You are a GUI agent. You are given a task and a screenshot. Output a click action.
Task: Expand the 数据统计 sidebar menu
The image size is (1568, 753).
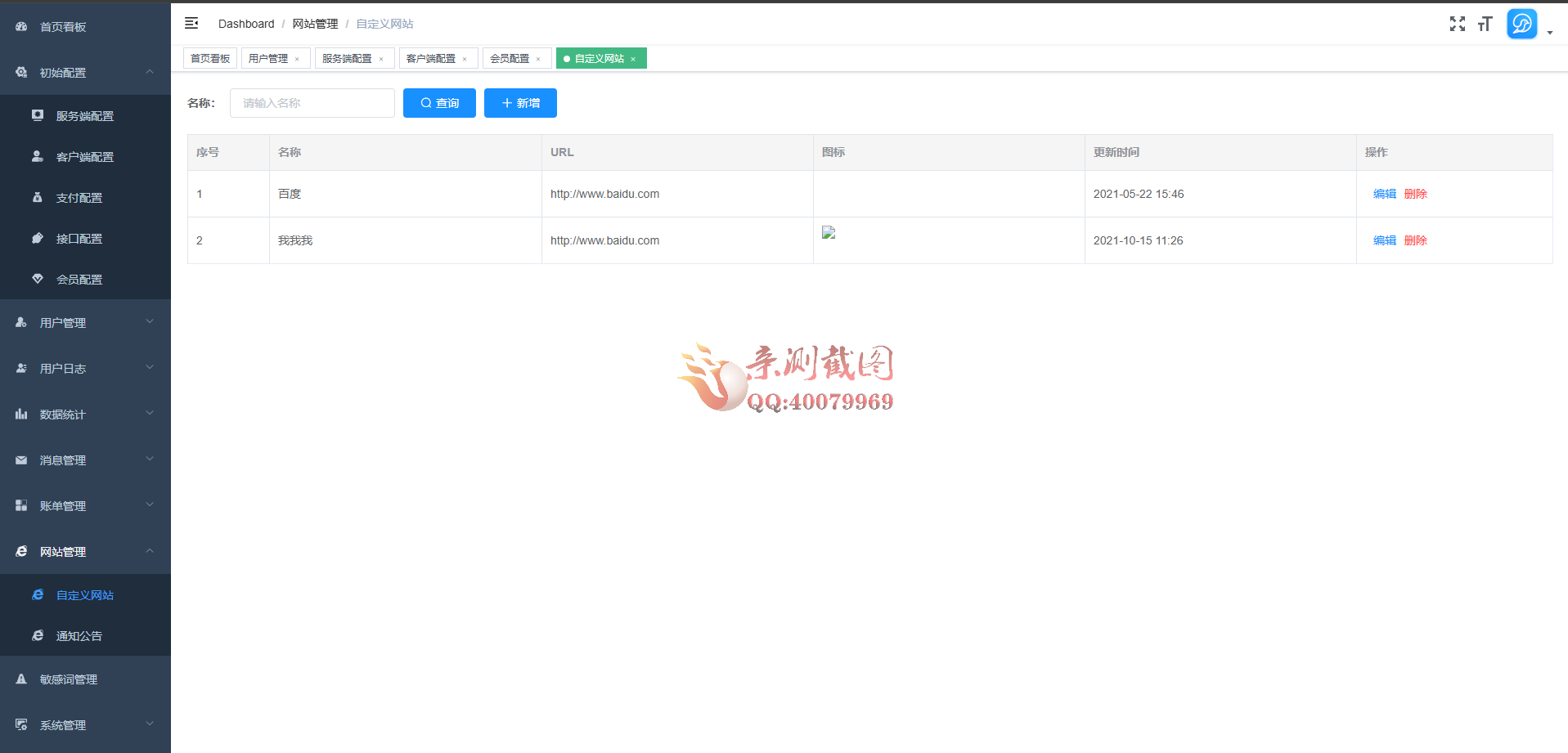point(85,415)
